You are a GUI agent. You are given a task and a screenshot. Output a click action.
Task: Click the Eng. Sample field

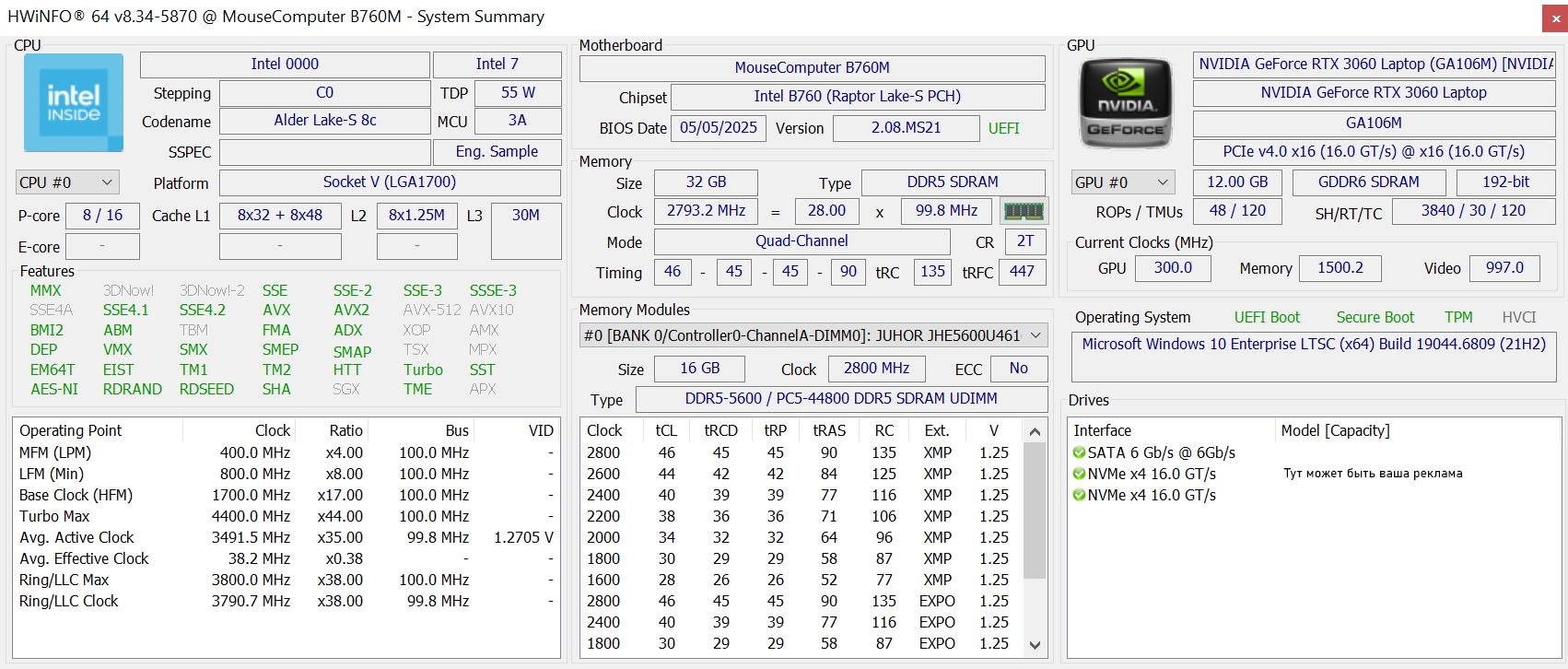(497, 151)
